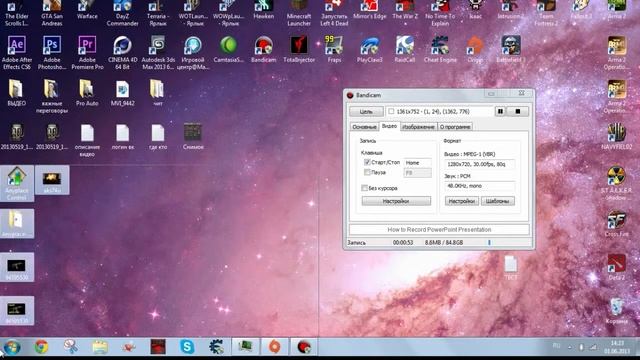This screenshot has width=640, height=360.
Task: Click the Цель target button
Action: (x=366, y=111)
